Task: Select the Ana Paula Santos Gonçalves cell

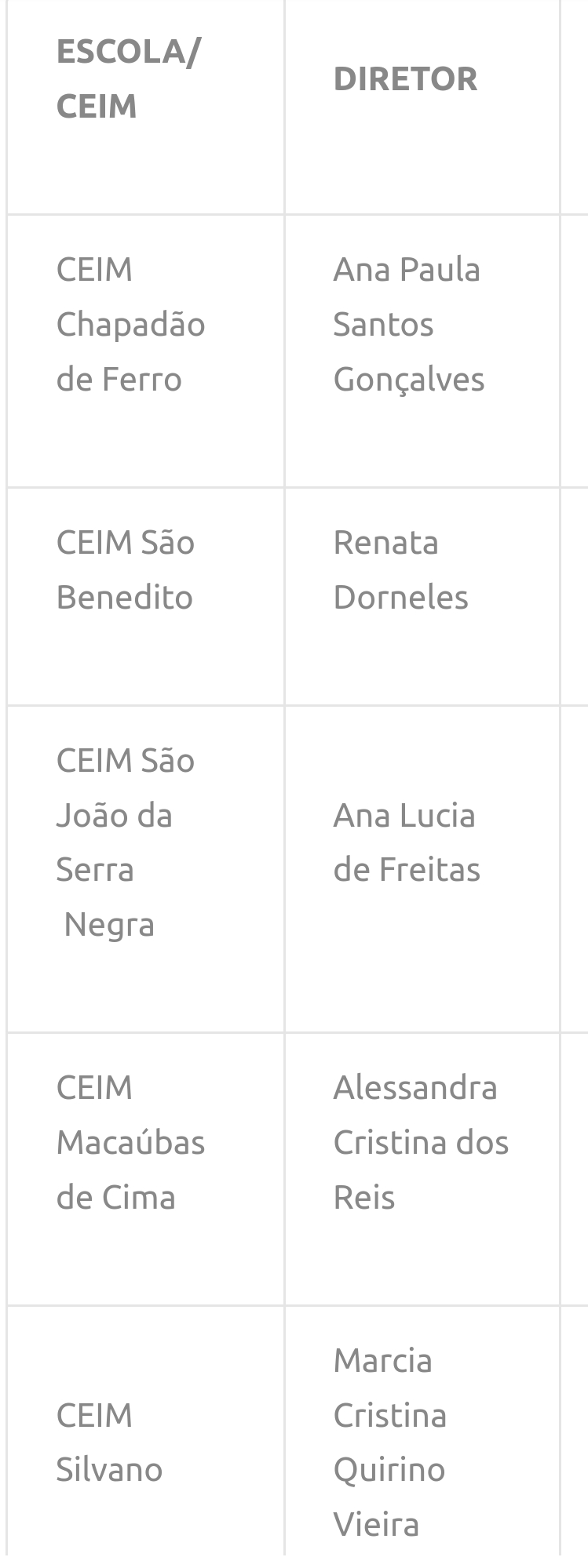Action: (408, 324)
